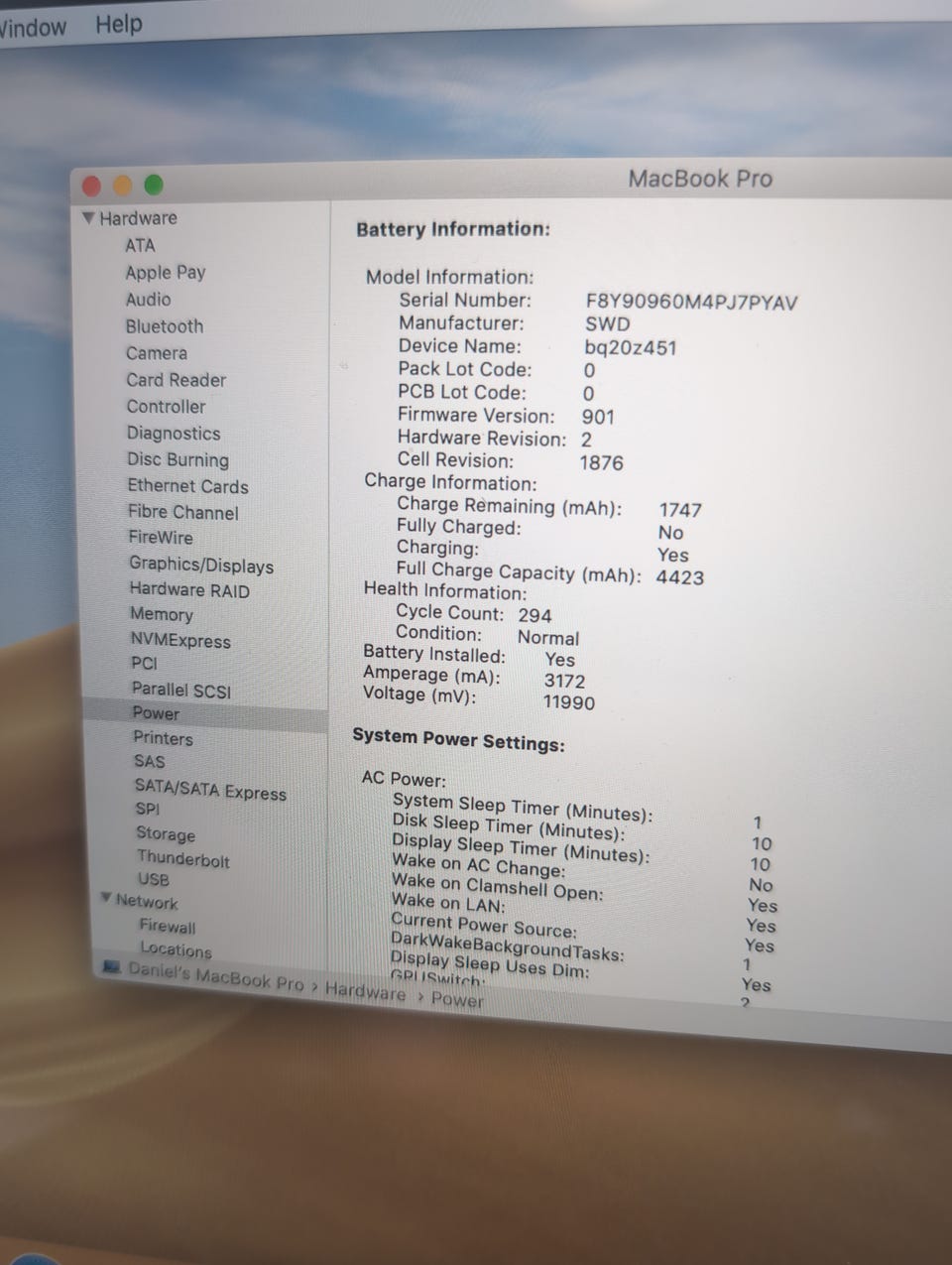Screen dimensions: 952x1265
Task: Click the device name bq20z451
Action: (631, 347)
